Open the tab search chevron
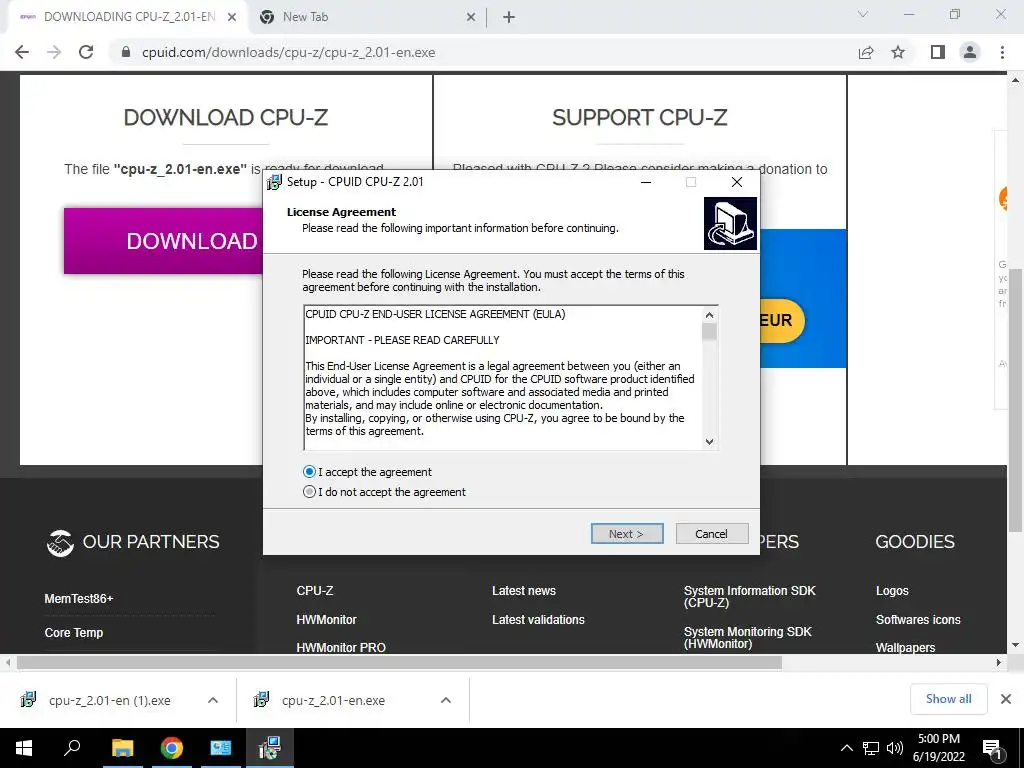This screenshot has width=1024, height=768. 863,14
